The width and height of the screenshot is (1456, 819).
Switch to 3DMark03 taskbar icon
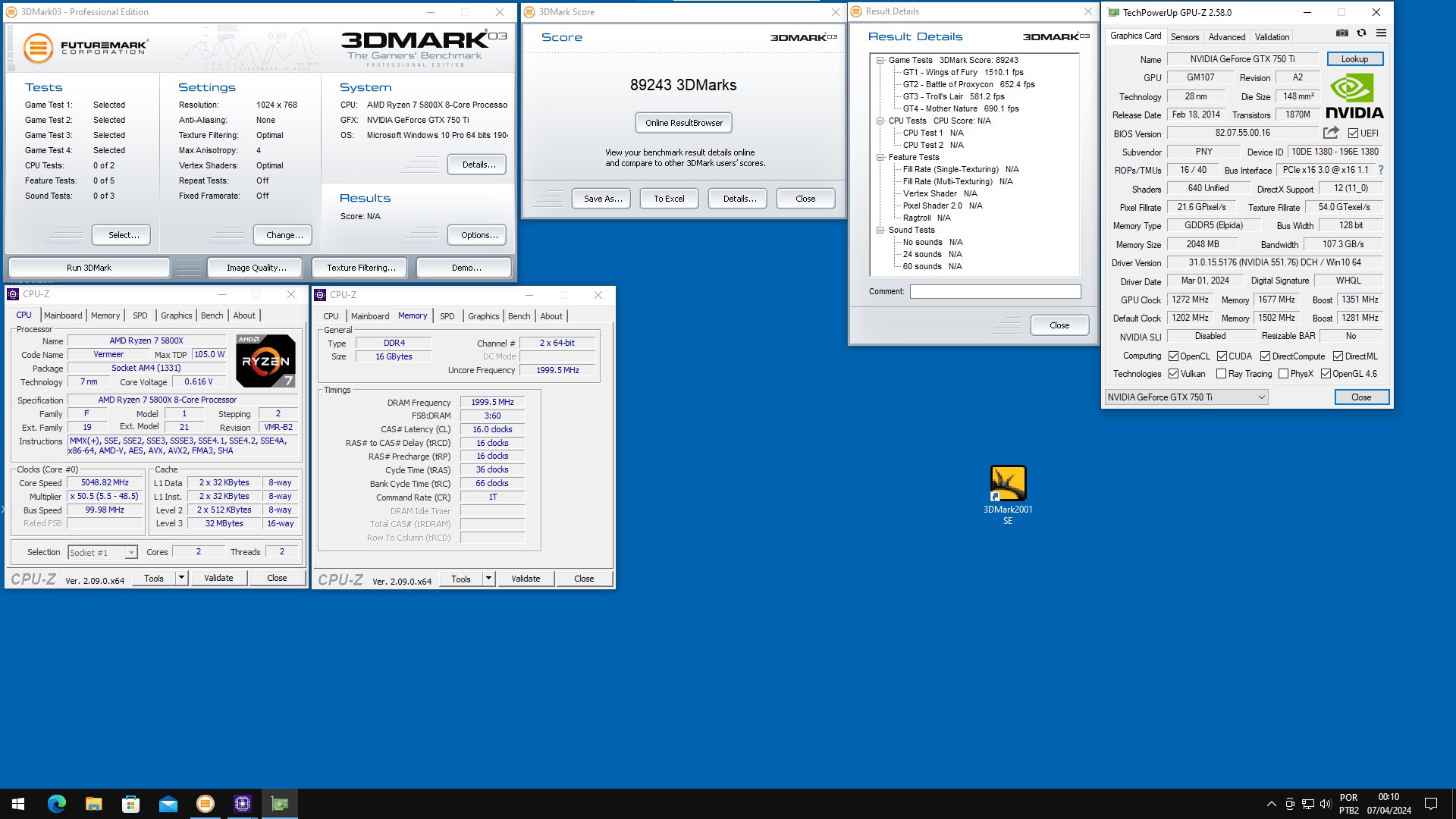(205, 804)
